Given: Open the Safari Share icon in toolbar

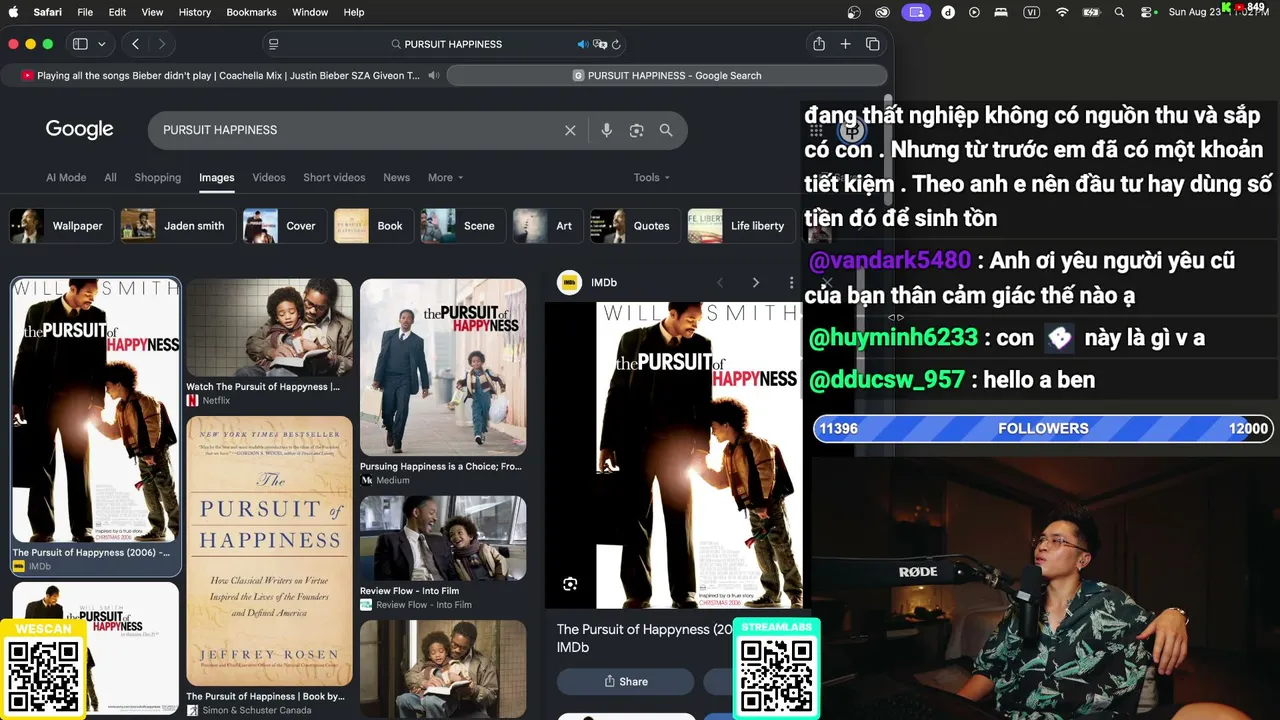Looking at the screenshot, I should (819, 44).
